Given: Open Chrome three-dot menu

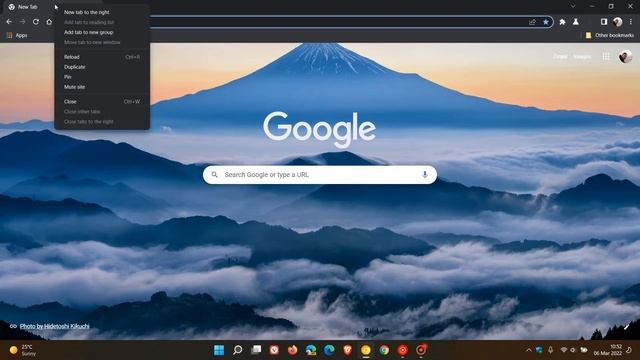Looking at the screenshot, I should click(x=631, y=22).
